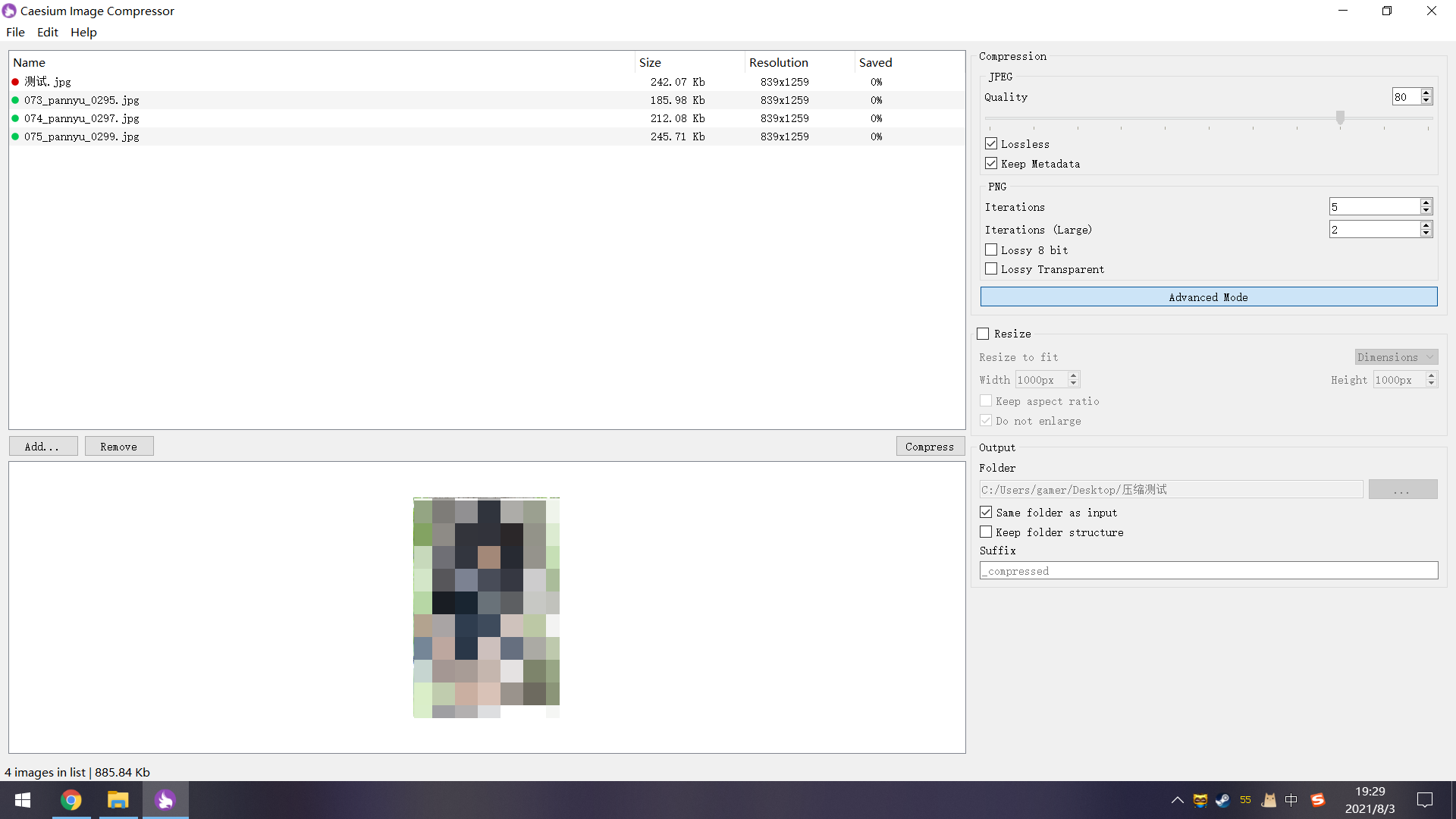Open the Dimensions resize-to-fit dropdown
The image size is (1456, 819).
[1396, 356]
